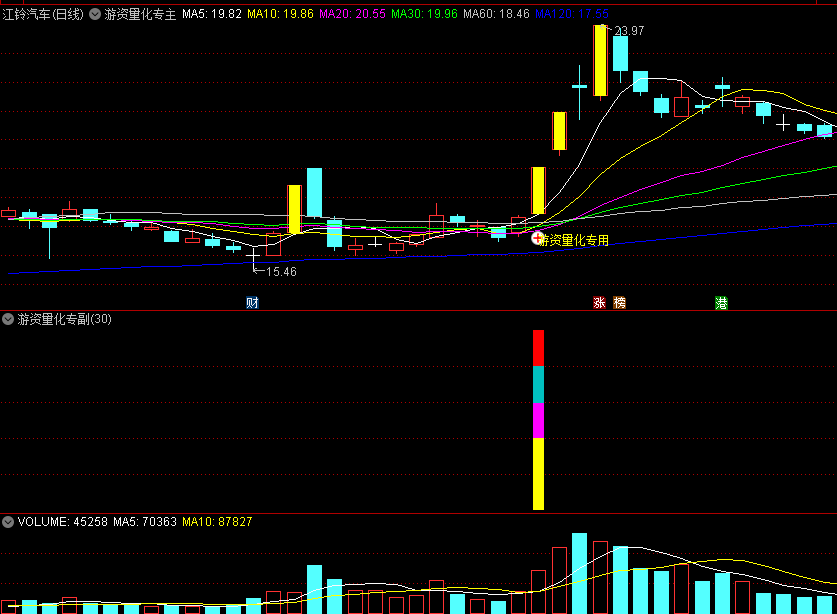Click the 15.46 low price label
Image resolution: width=837 pixels, height=614 pixels.
[x=281, y=272]
